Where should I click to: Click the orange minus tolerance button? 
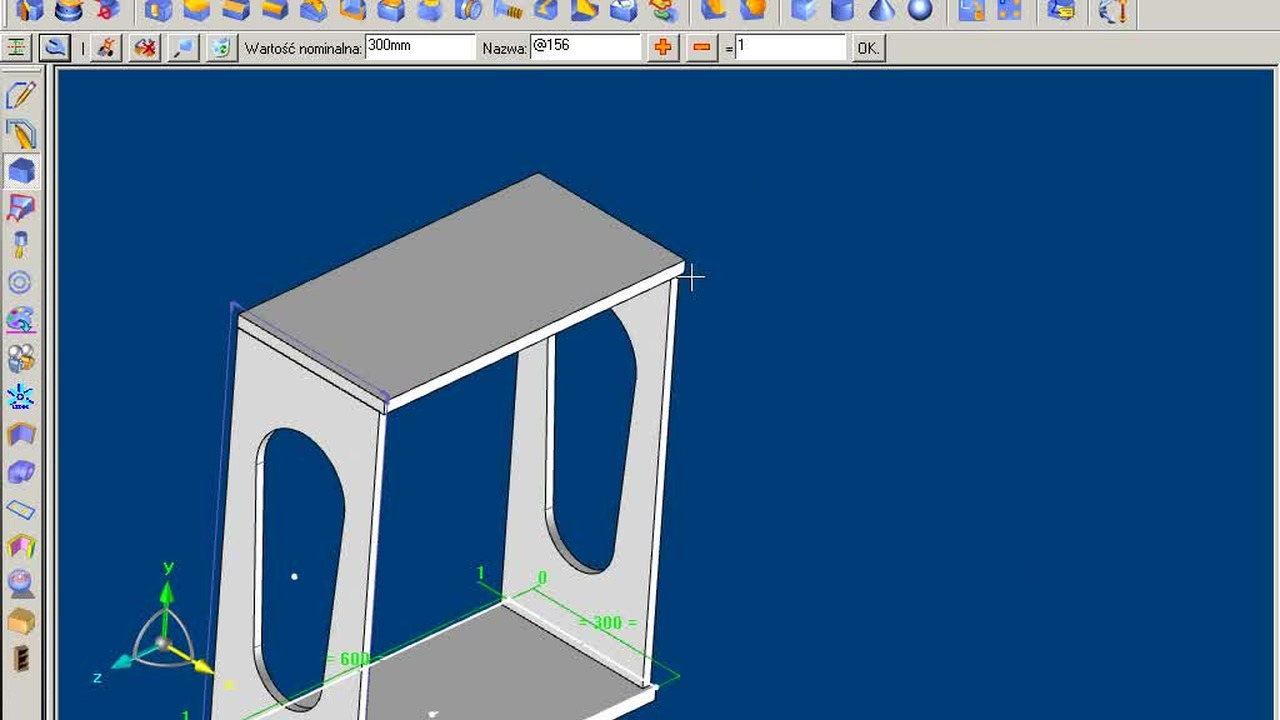[x=702, y=47]
